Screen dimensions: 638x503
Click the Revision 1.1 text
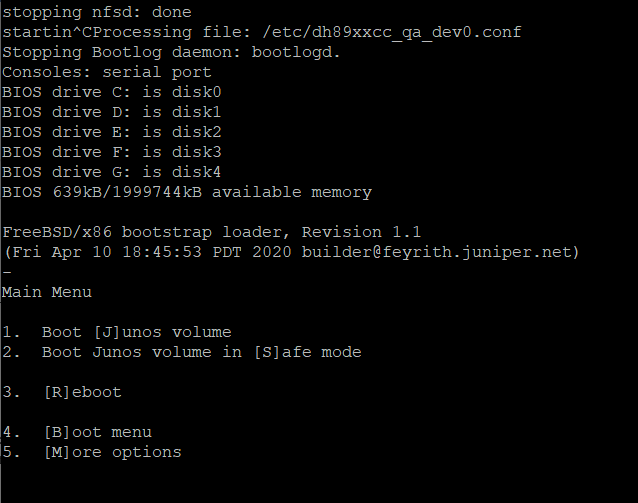tap(361, 232)
